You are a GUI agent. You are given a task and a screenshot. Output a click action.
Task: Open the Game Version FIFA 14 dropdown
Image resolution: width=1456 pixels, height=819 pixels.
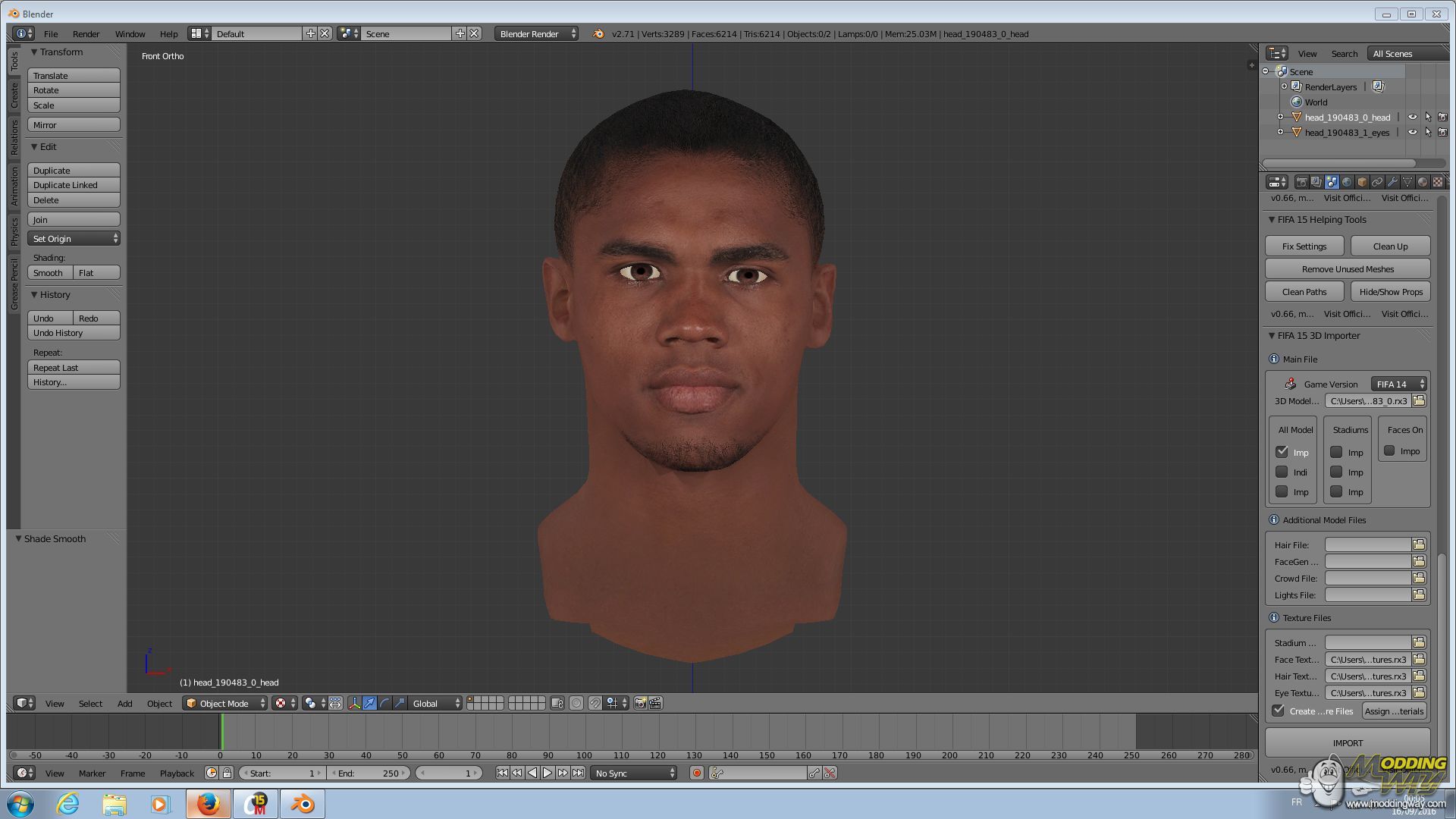click(x=1399, y=384)
